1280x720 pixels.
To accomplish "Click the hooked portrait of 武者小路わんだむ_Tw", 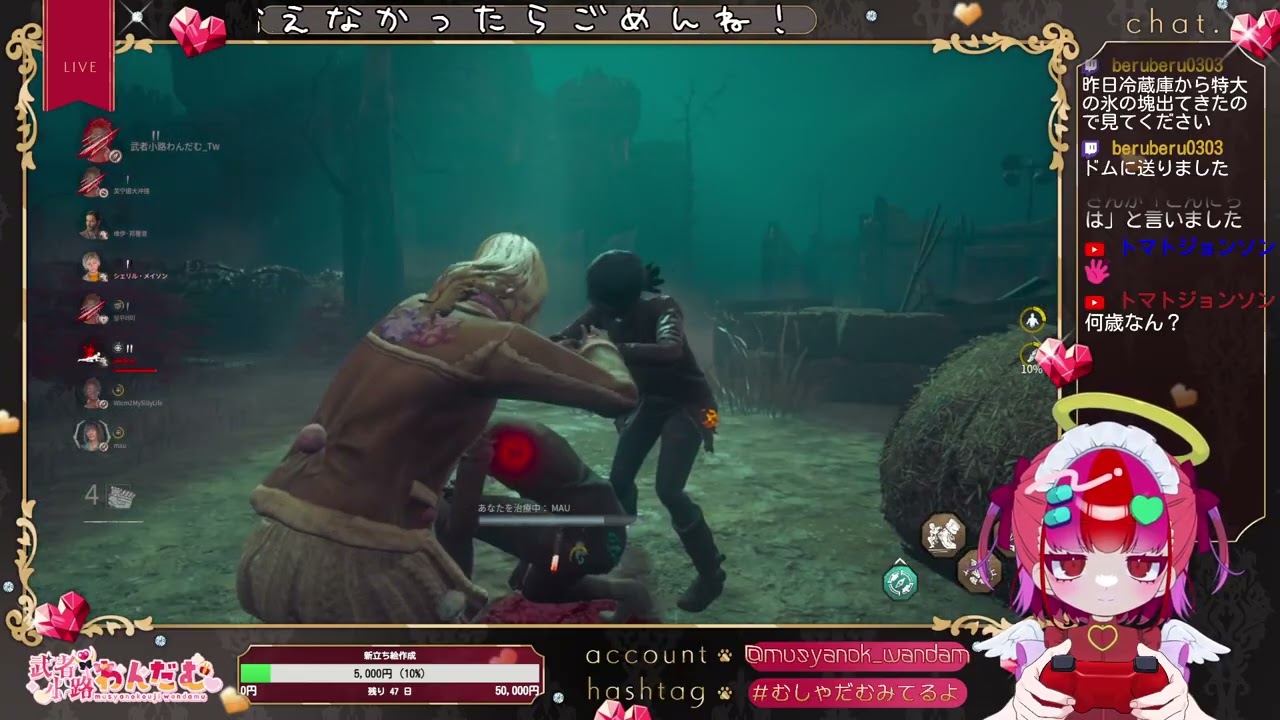I will click(x=97, y=140).
